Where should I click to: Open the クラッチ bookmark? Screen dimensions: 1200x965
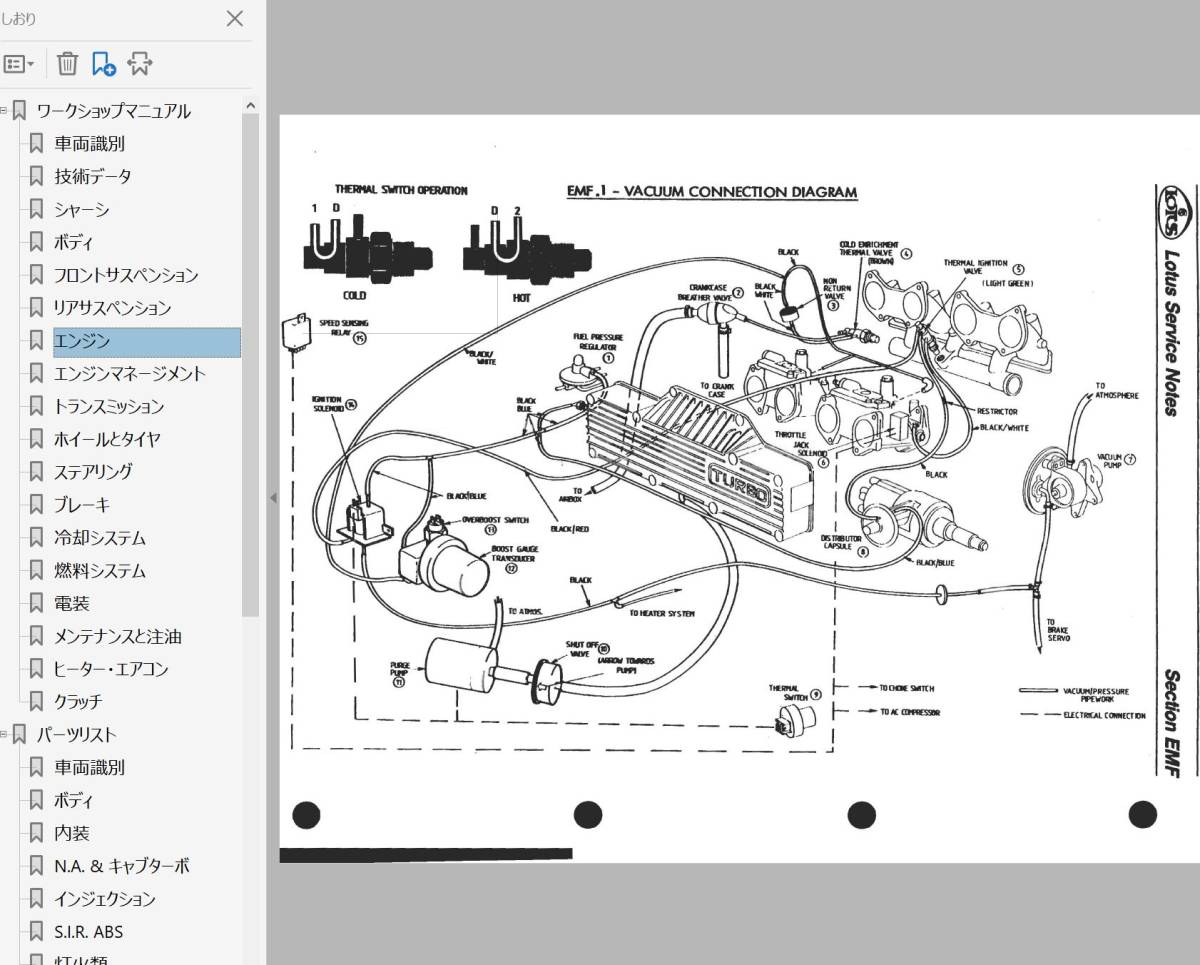[78, 702]
